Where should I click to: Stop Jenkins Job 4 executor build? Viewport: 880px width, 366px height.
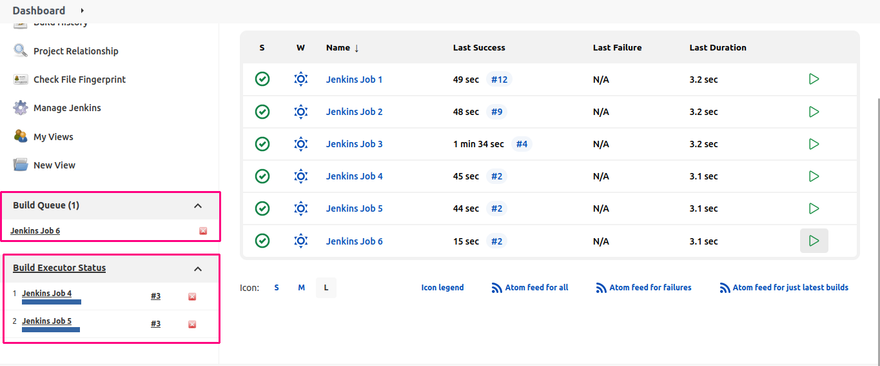pyautogui.click(x=192, y=296)
